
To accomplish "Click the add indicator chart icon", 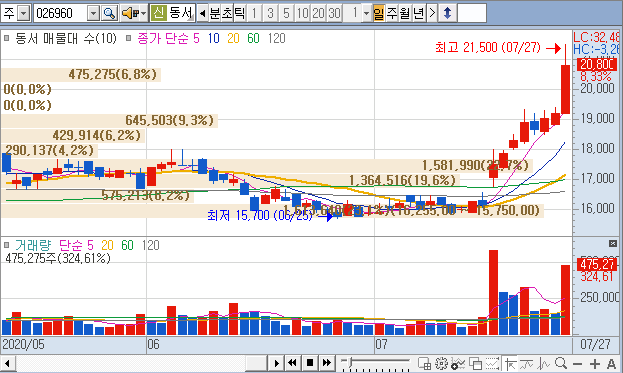I will [458, 363].
